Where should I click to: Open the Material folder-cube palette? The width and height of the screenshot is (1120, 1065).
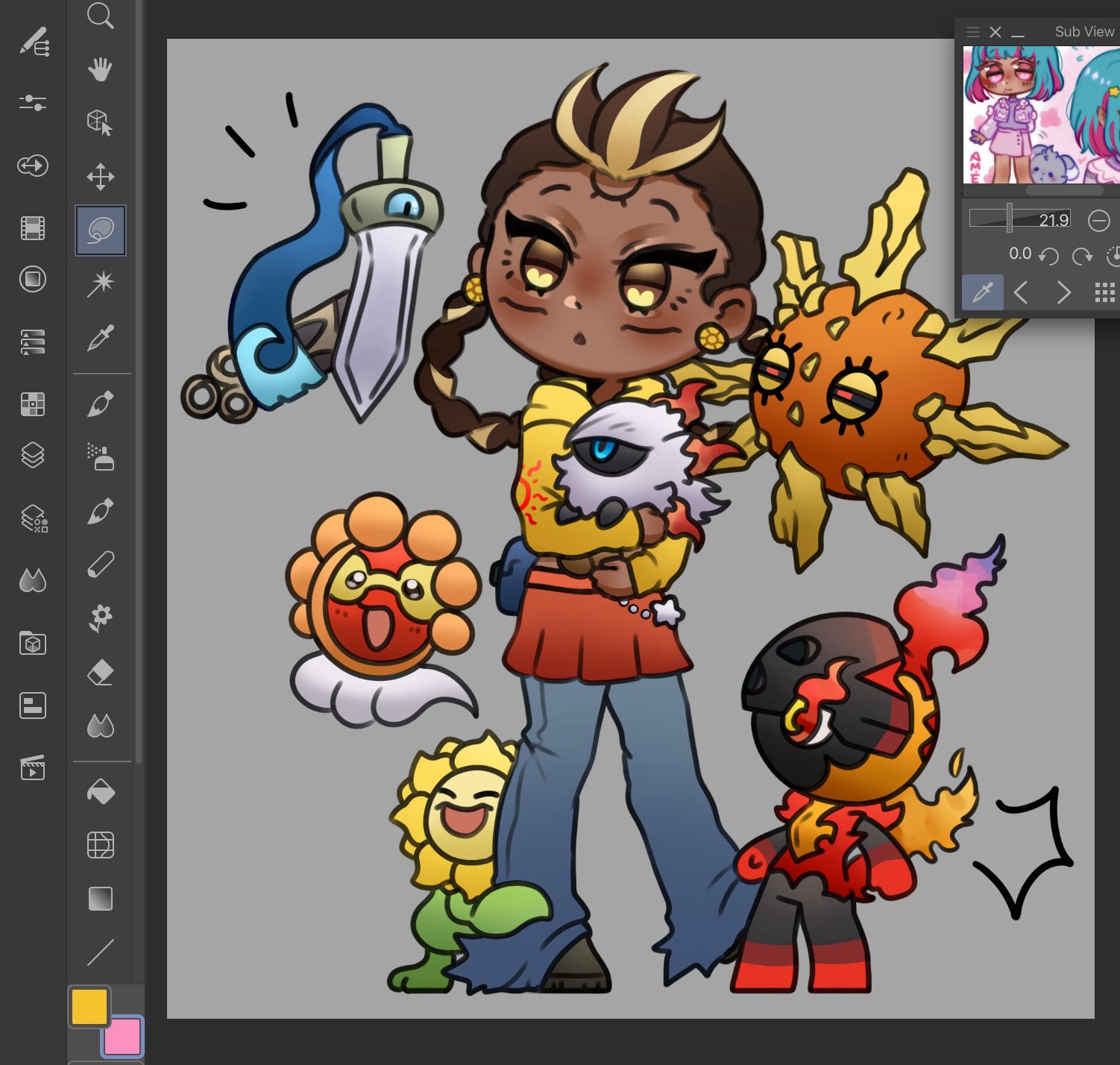click(x=33, y=643)
